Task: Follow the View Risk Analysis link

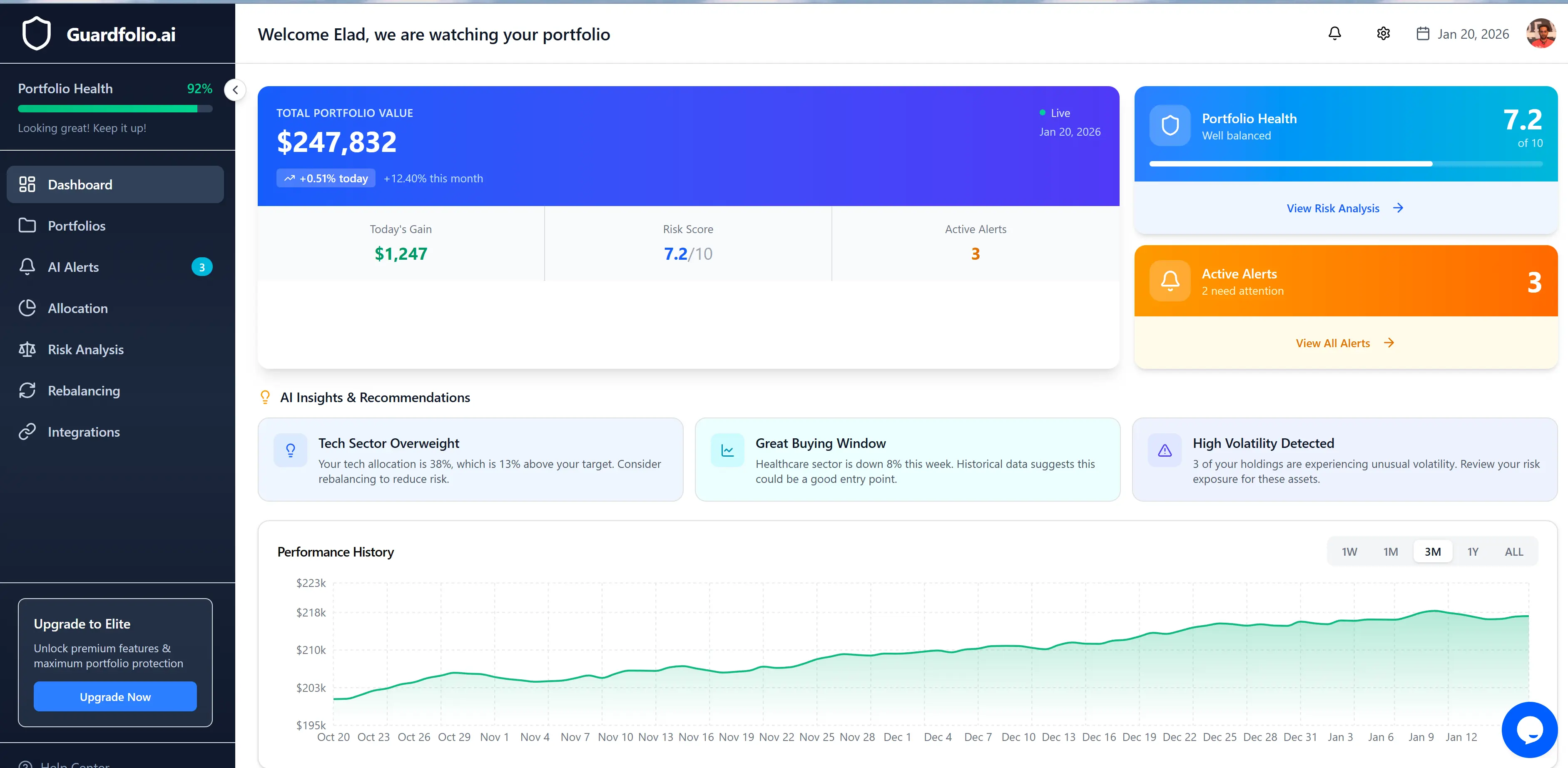Action: click(1344, 208)
